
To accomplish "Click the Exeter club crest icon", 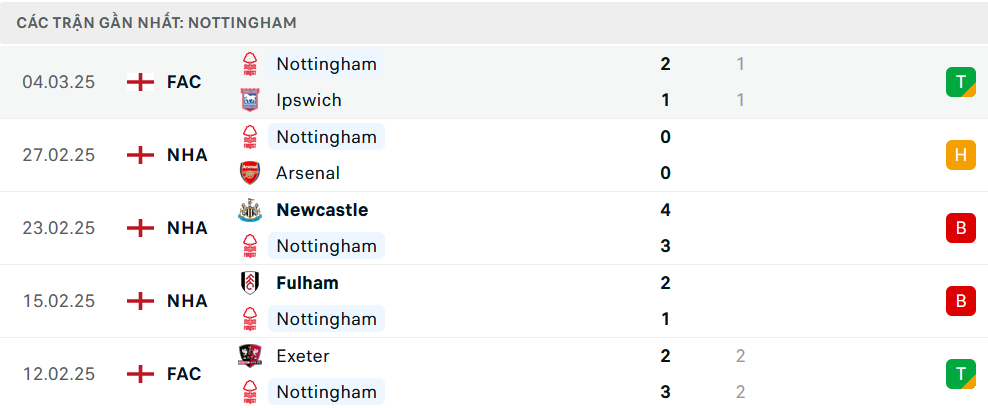I will pyautogui.click(x=249, y=356).
